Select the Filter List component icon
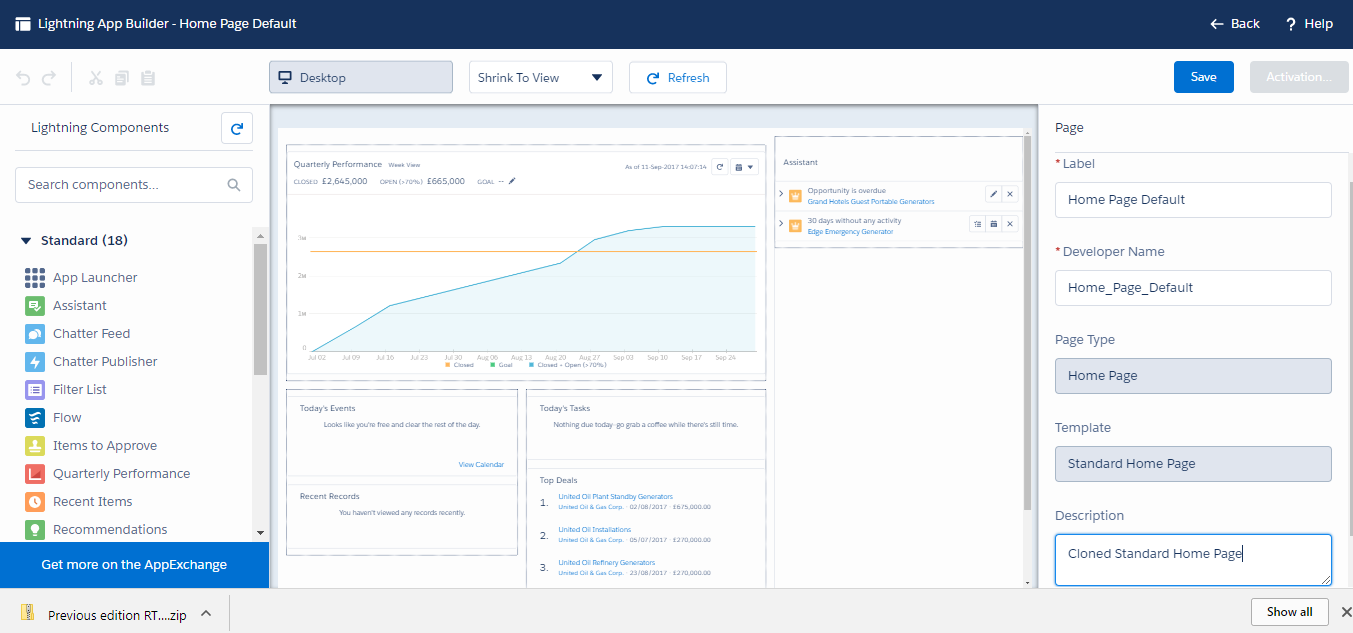Image resolution: width=1353 pixels, height=633 pixels. (35, 389)
